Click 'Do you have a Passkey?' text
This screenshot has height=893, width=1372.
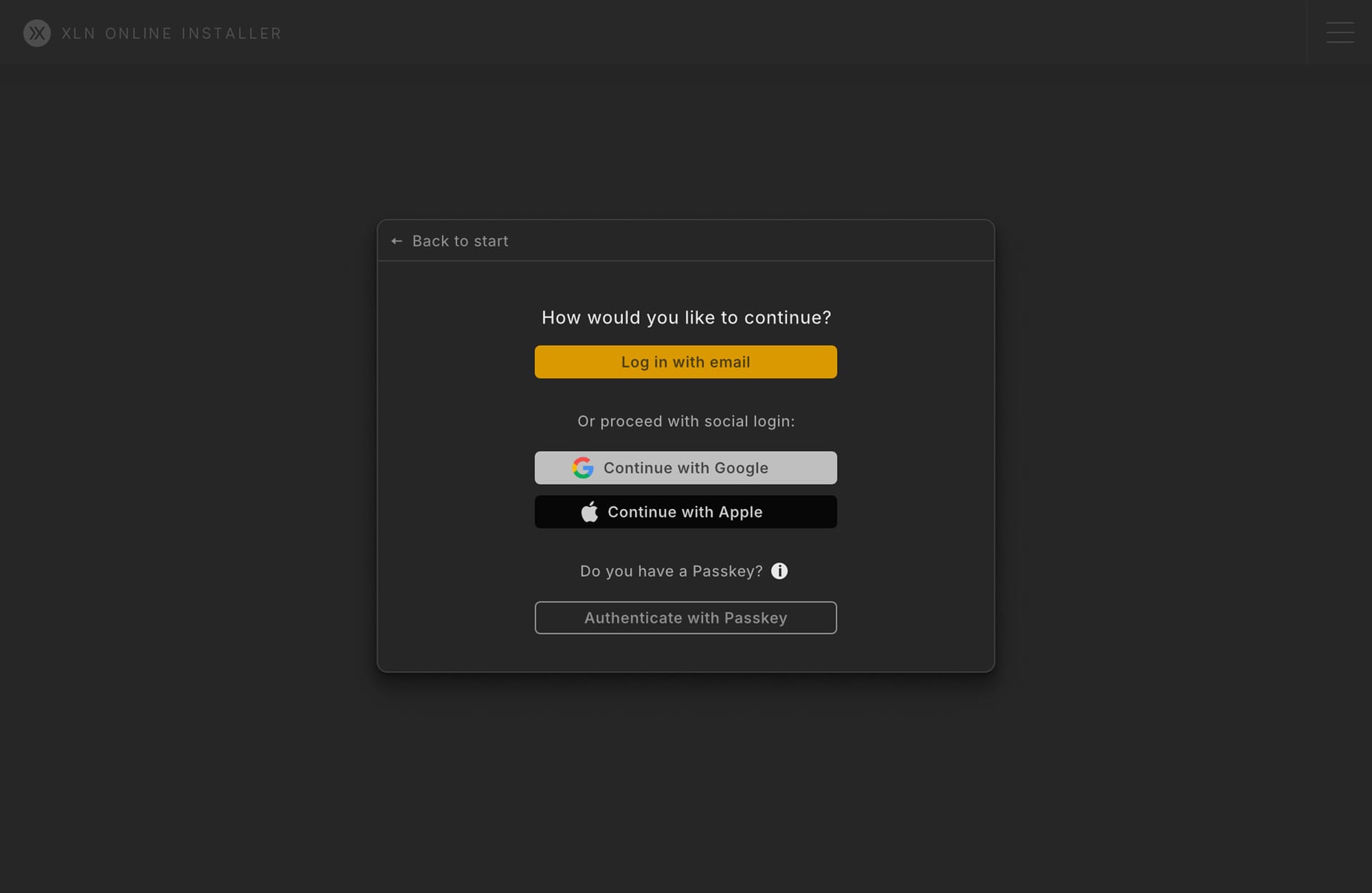671,571
